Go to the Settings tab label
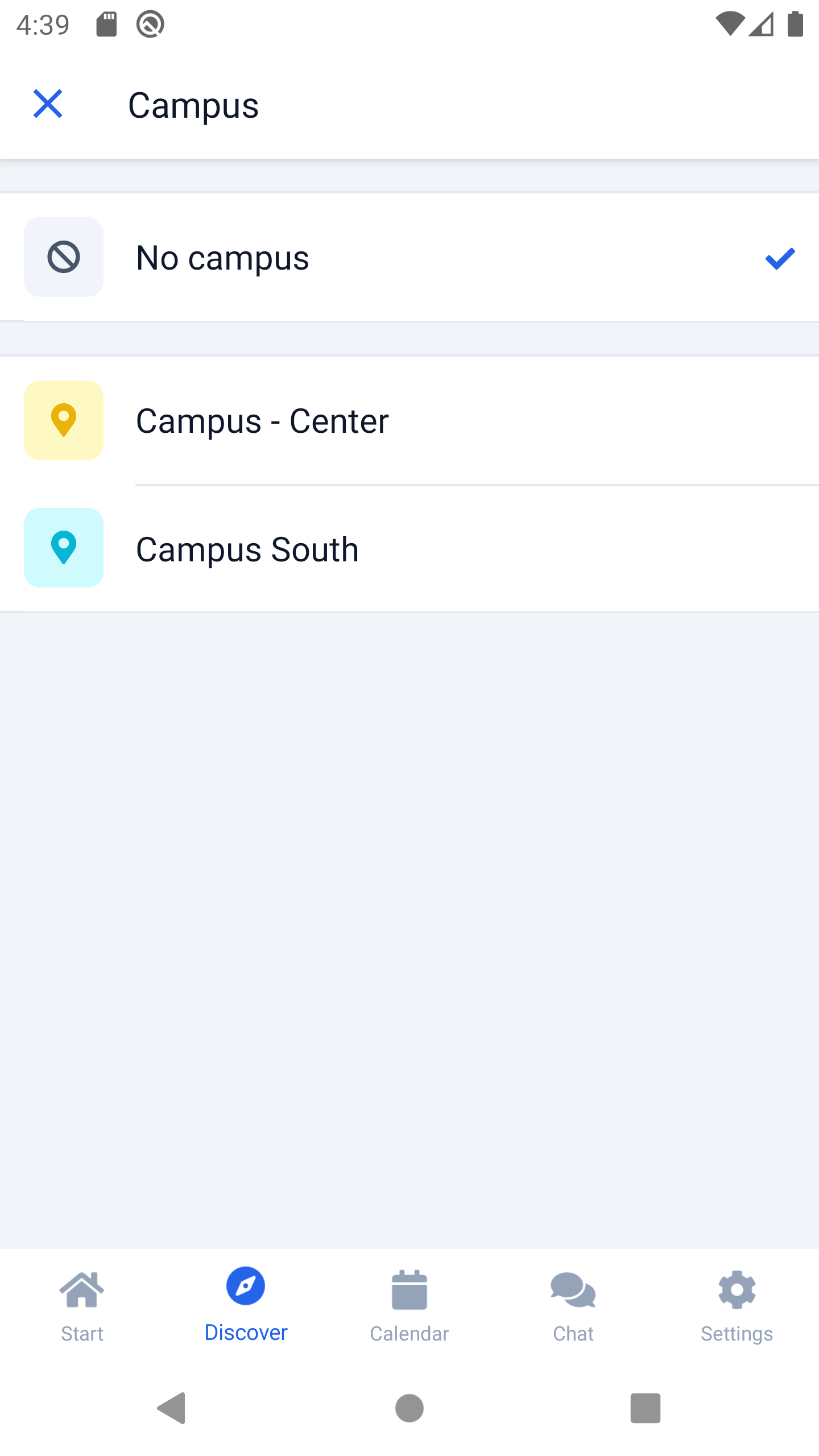 coord(737,1334)
